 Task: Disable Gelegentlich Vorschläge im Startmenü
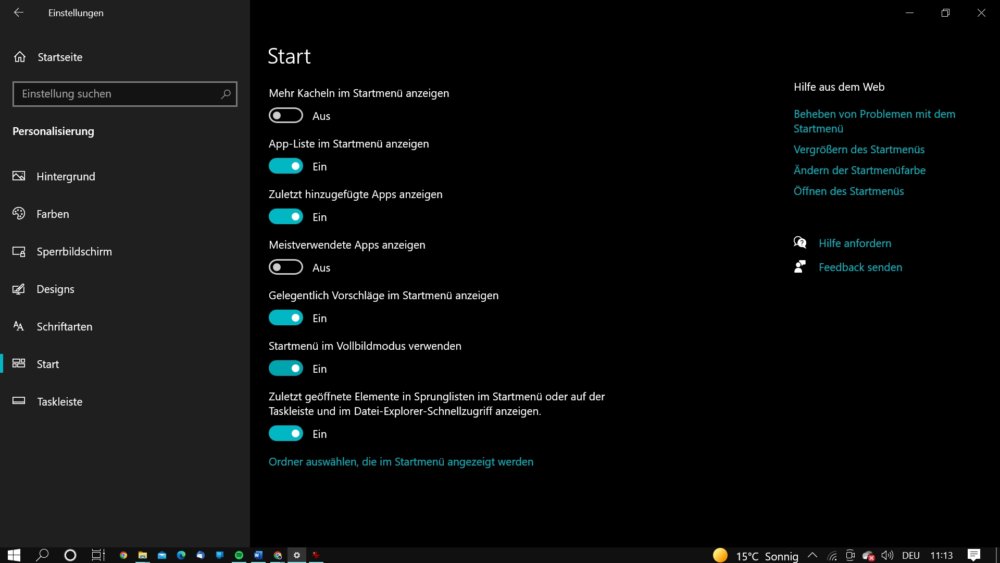coord(286,318)
